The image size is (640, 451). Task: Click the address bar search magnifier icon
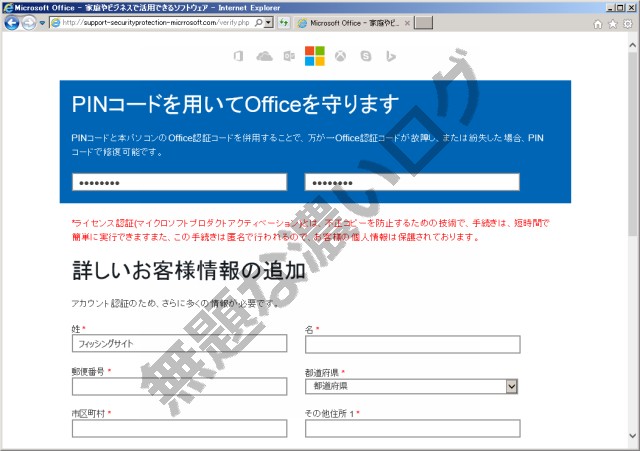(x=258, y=23)
